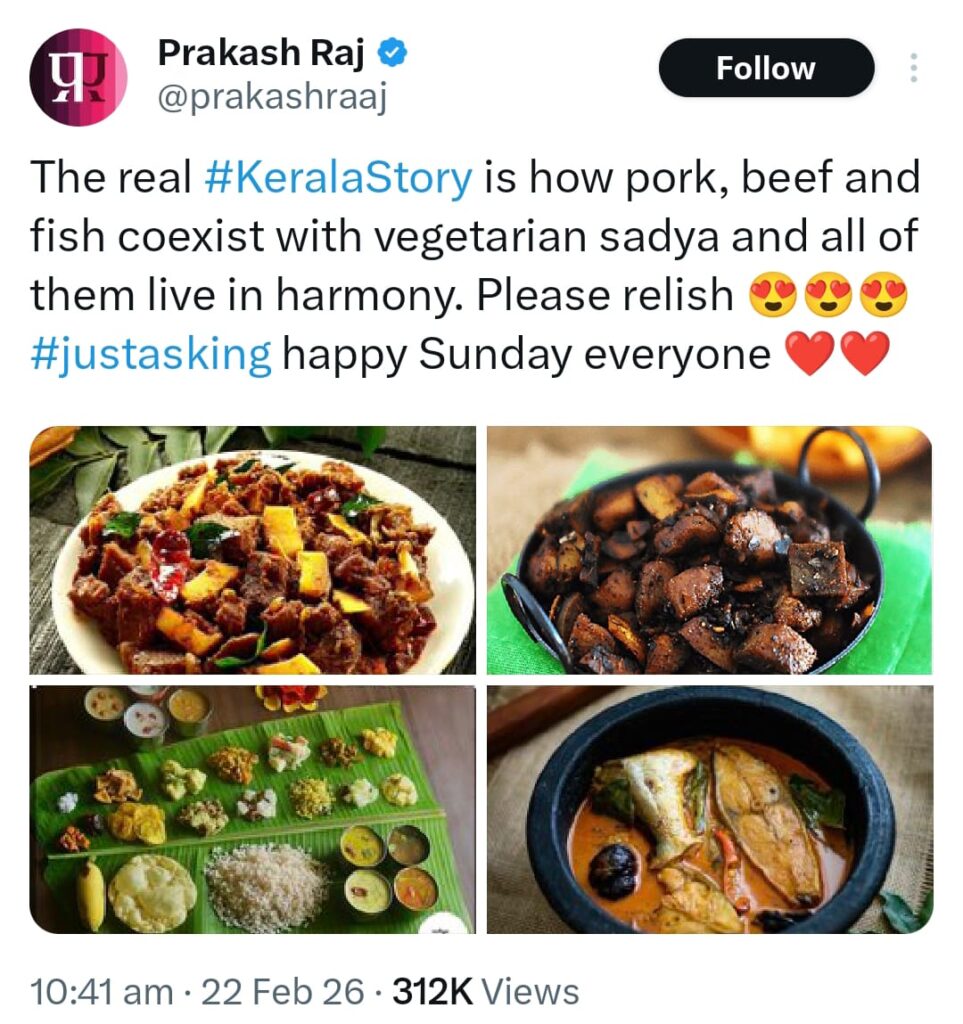This screenshot has height=1024, width=963.
Task: Click the 10:41 am timestamp
Action: [x=102, y=992]
